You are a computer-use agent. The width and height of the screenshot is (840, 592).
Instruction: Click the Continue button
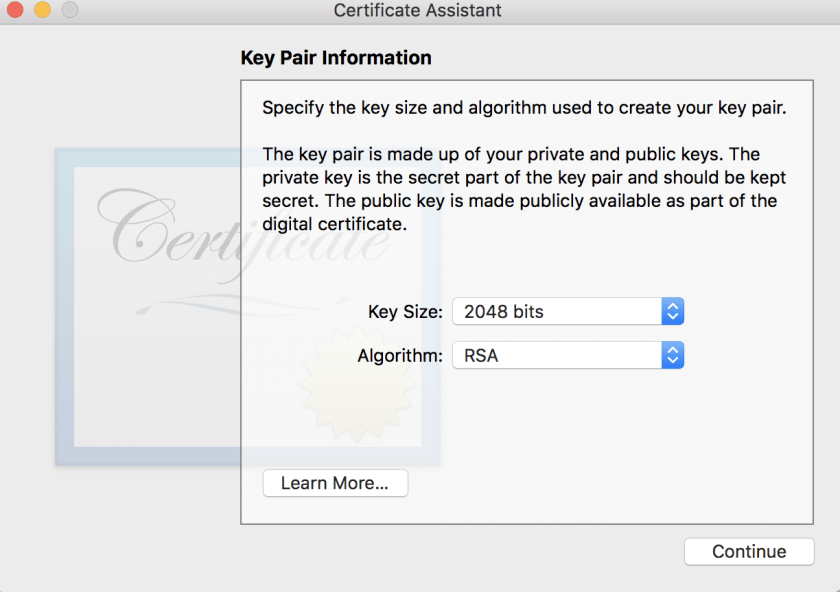pyautogui.click(x=749, y=552)
